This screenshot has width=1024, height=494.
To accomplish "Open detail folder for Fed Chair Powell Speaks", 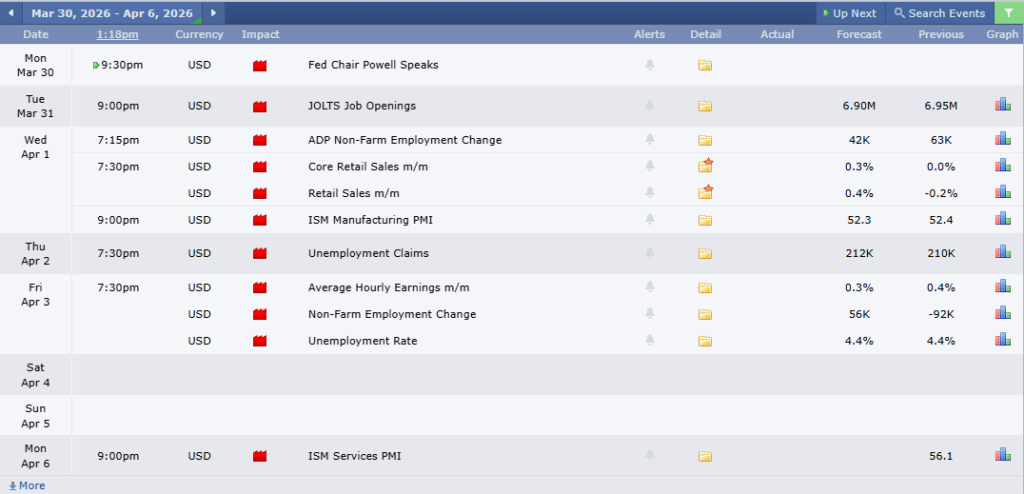I will click(705, 65).
